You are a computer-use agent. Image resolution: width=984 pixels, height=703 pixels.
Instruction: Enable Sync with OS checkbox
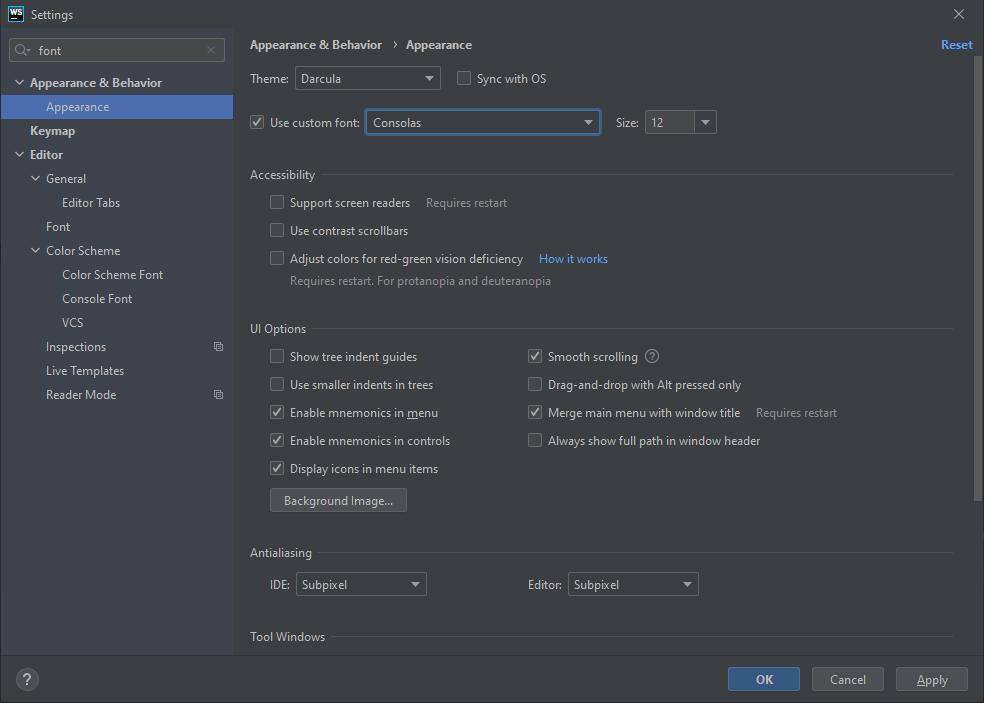[464, 79]
